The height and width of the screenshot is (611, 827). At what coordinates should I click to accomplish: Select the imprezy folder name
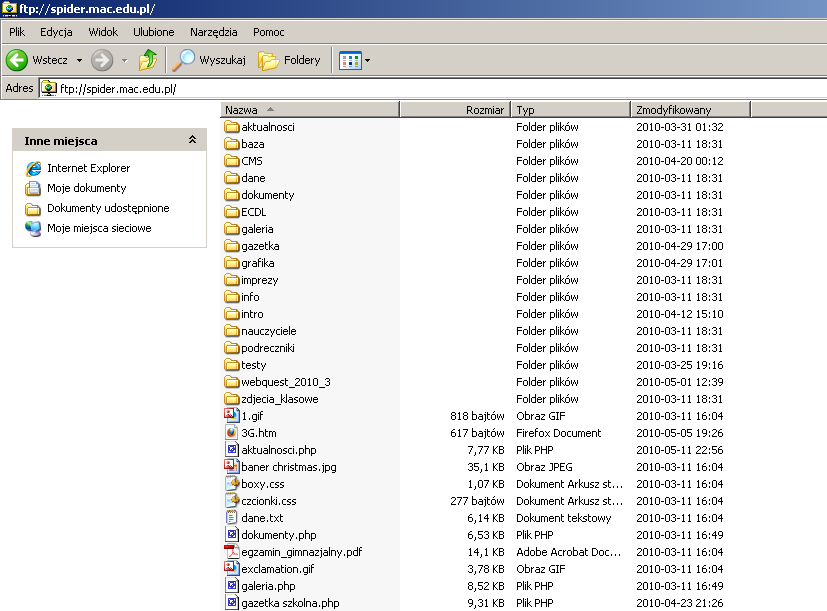pyautogui.click(x=259, y=280)
